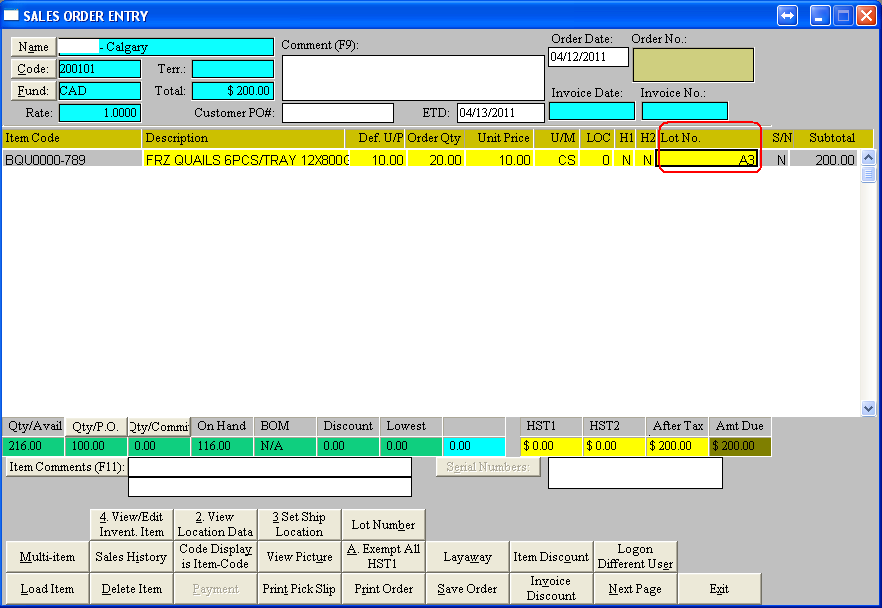882x608 pixels.
Task: Click the Item Comments (F11) first field
Action: [x=270, y=467]
